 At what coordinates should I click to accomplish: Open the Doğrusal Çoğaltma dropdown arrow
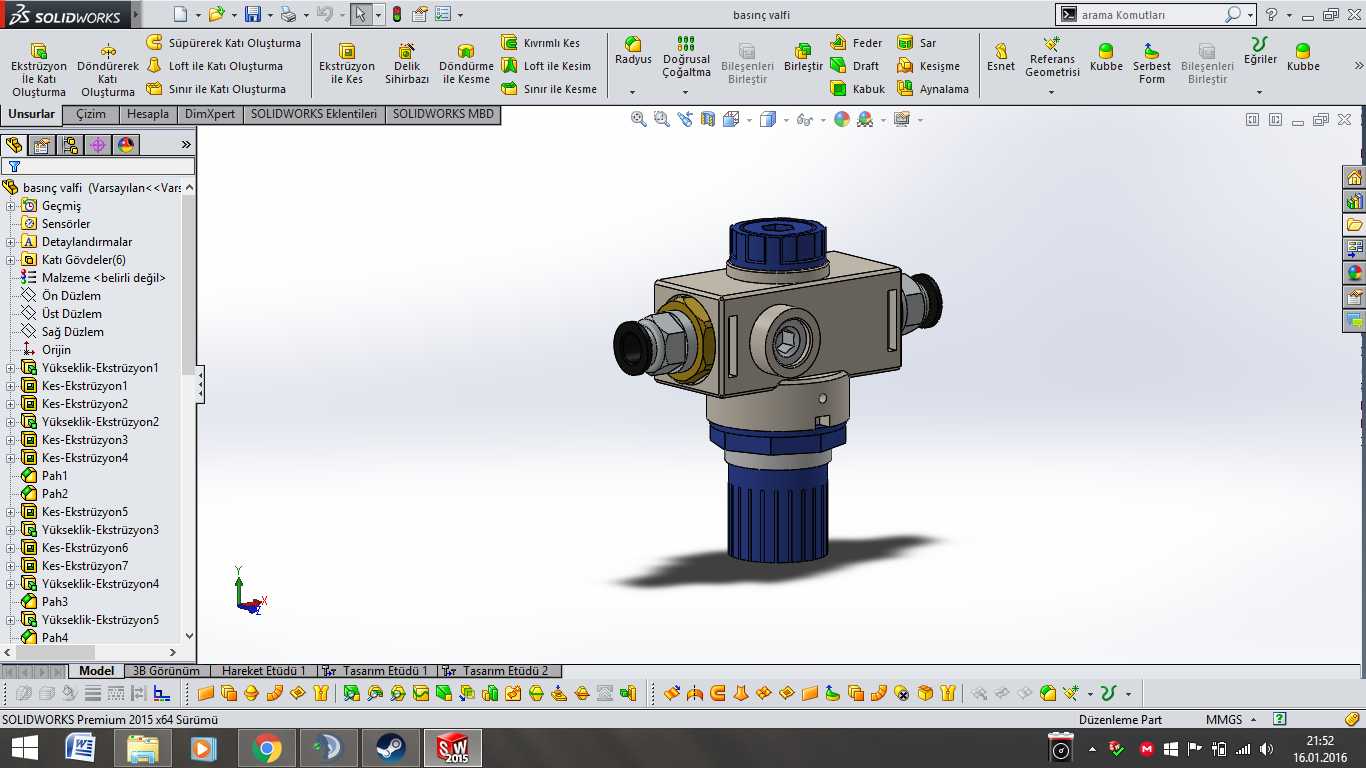(686, 92)
